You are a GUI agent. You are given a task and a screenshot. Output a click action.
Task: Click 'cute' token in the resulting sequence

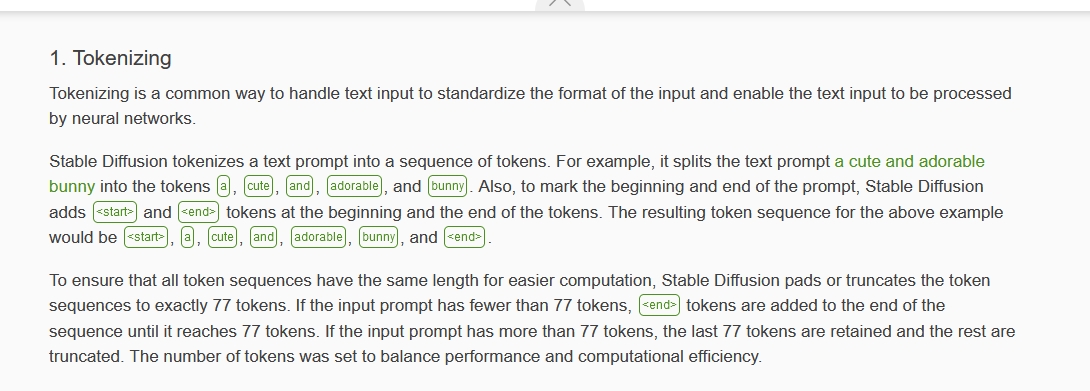pyautogui.click(x=222, y=237)
